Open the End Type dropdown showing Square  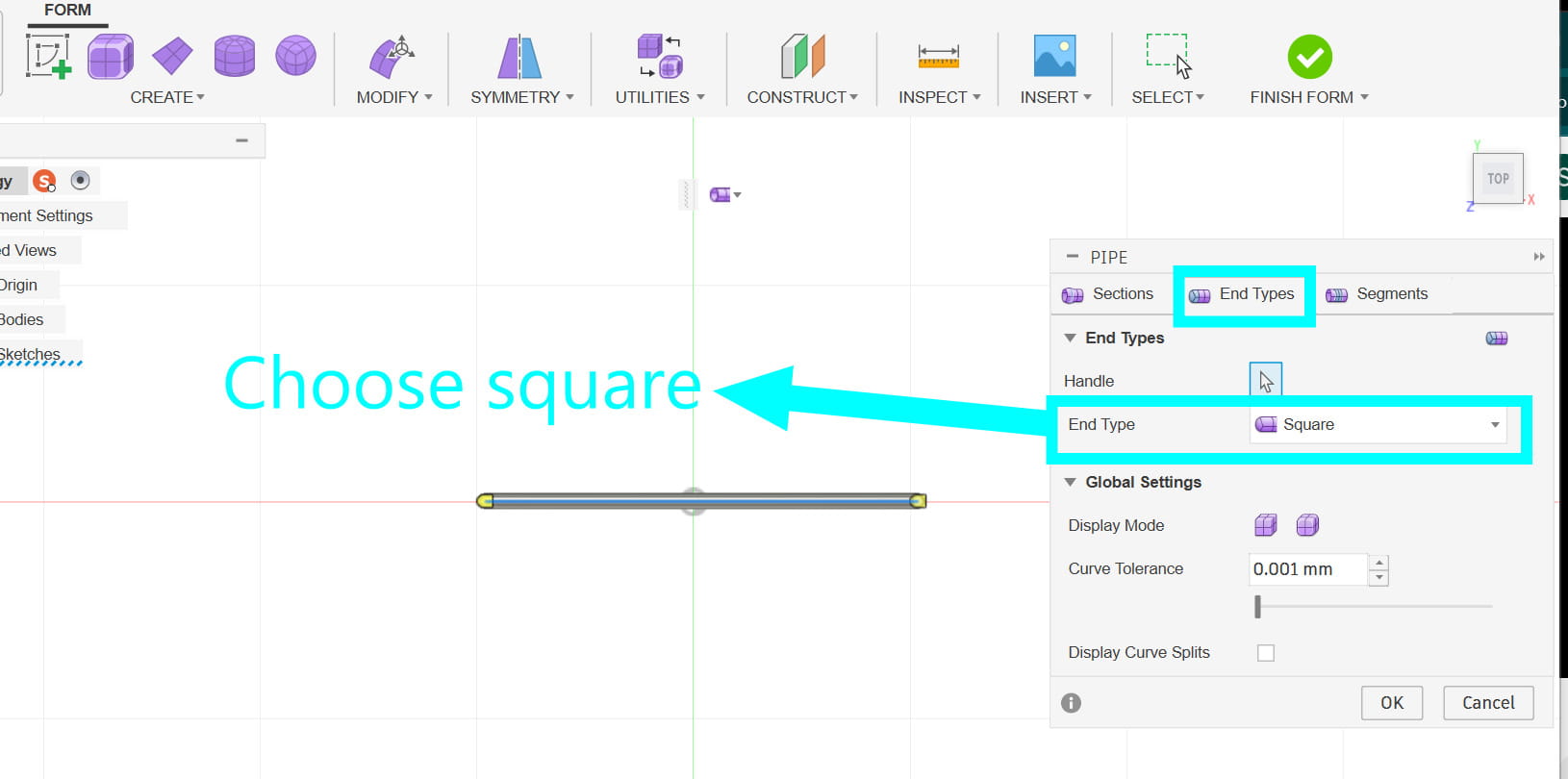click(x=1378, y=425)
